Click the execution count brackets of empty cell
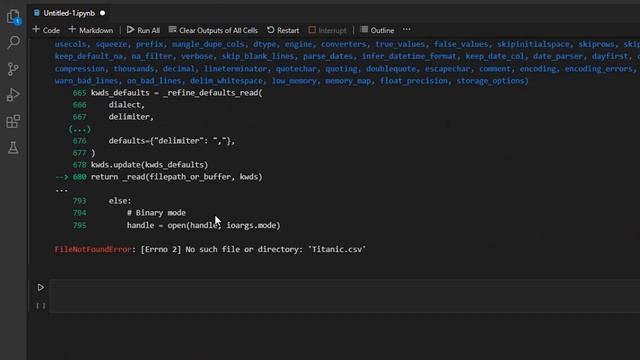This screenshot has height=360, width=640. tap(41, 306)
